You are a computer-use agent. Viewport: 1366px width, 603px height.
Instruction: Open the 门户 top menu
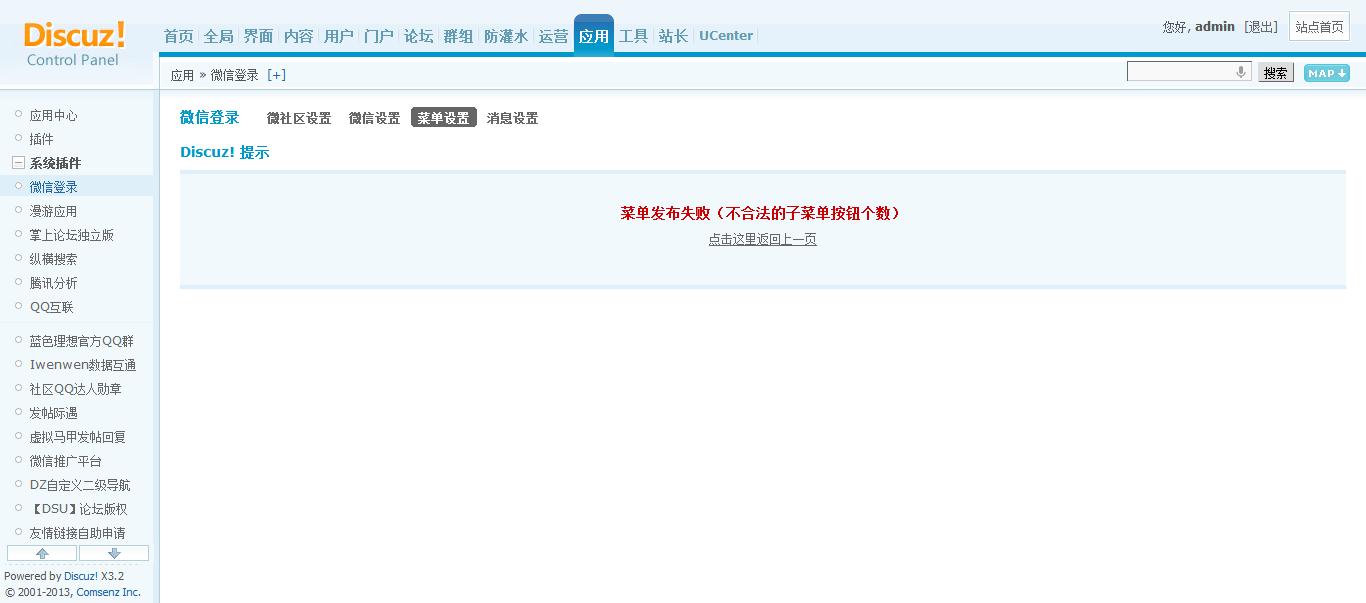pyautogui.click(x=379, y=36)
